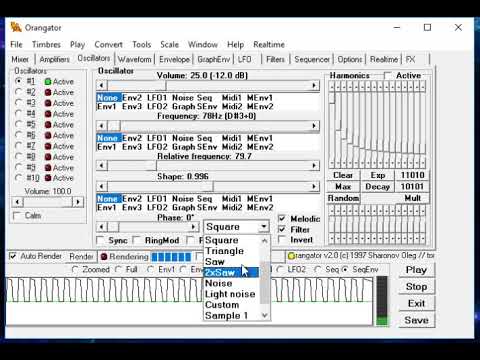Click the right arrow of the Volume slider
This screenshot has width=480, height=360.
click(314, 86)
